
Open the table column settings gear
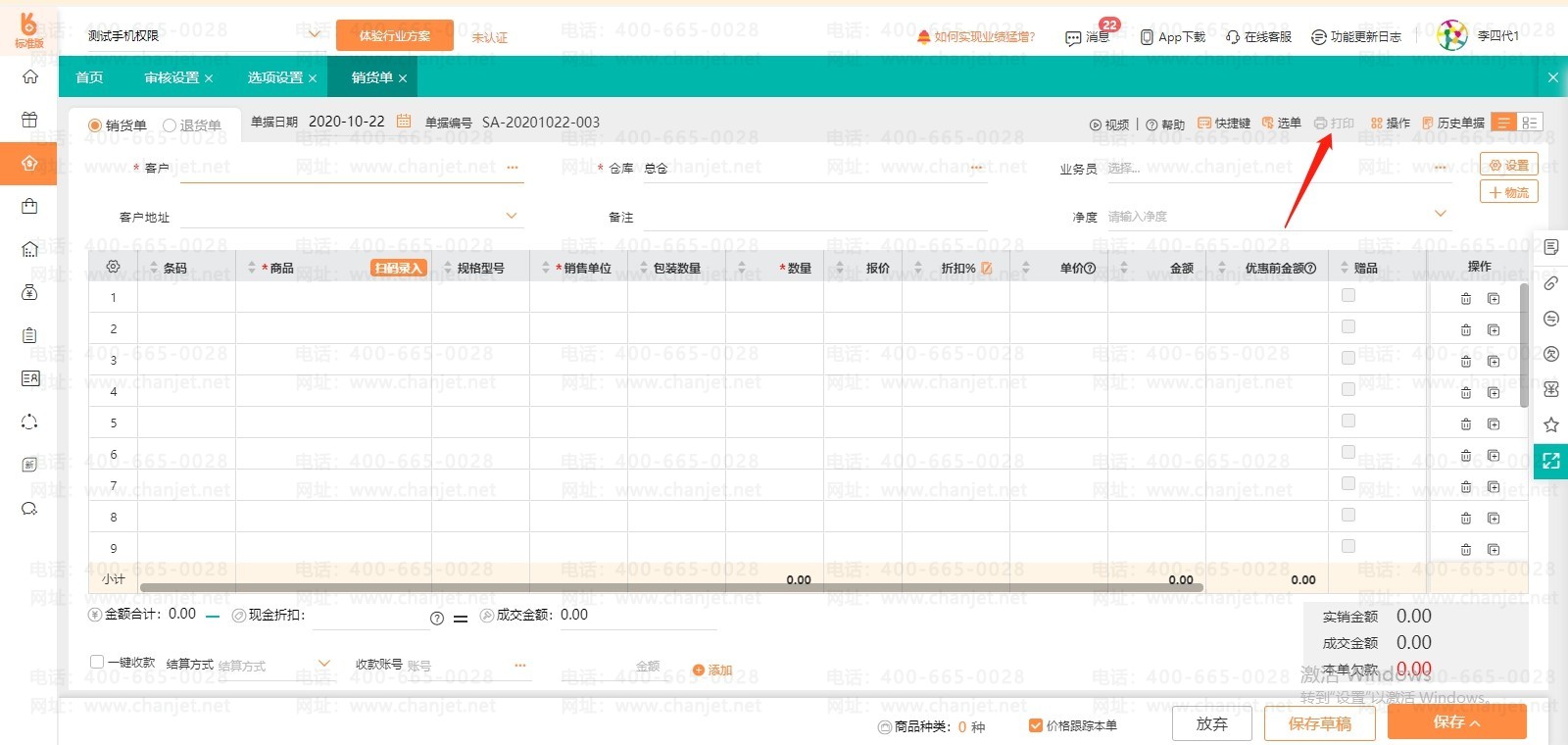[113, 267]
